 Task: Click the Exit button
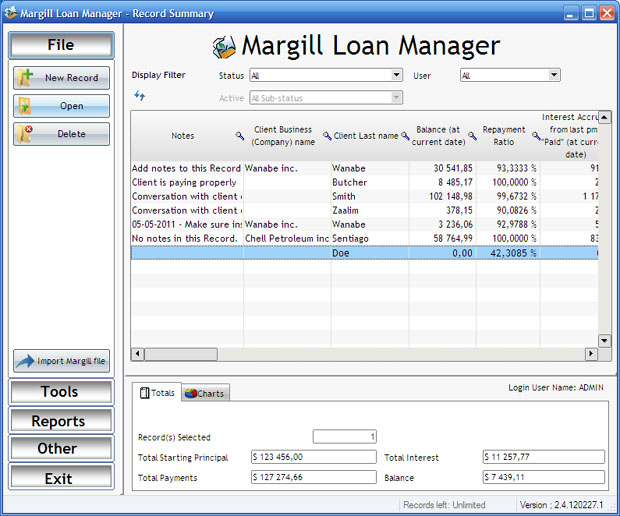click(x=61, y=478)
